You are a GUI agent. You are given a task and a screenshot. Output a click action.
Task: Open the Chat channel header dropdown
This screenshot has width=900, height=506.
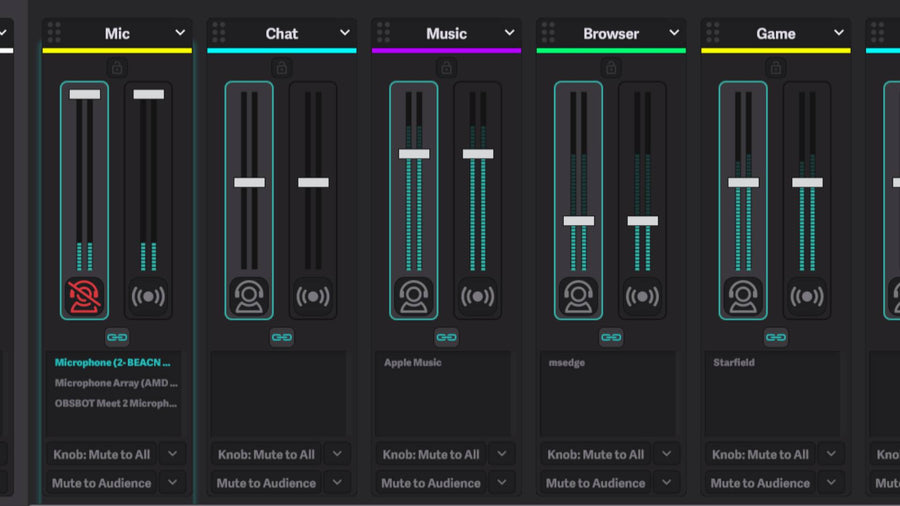[x=345, y=33]
